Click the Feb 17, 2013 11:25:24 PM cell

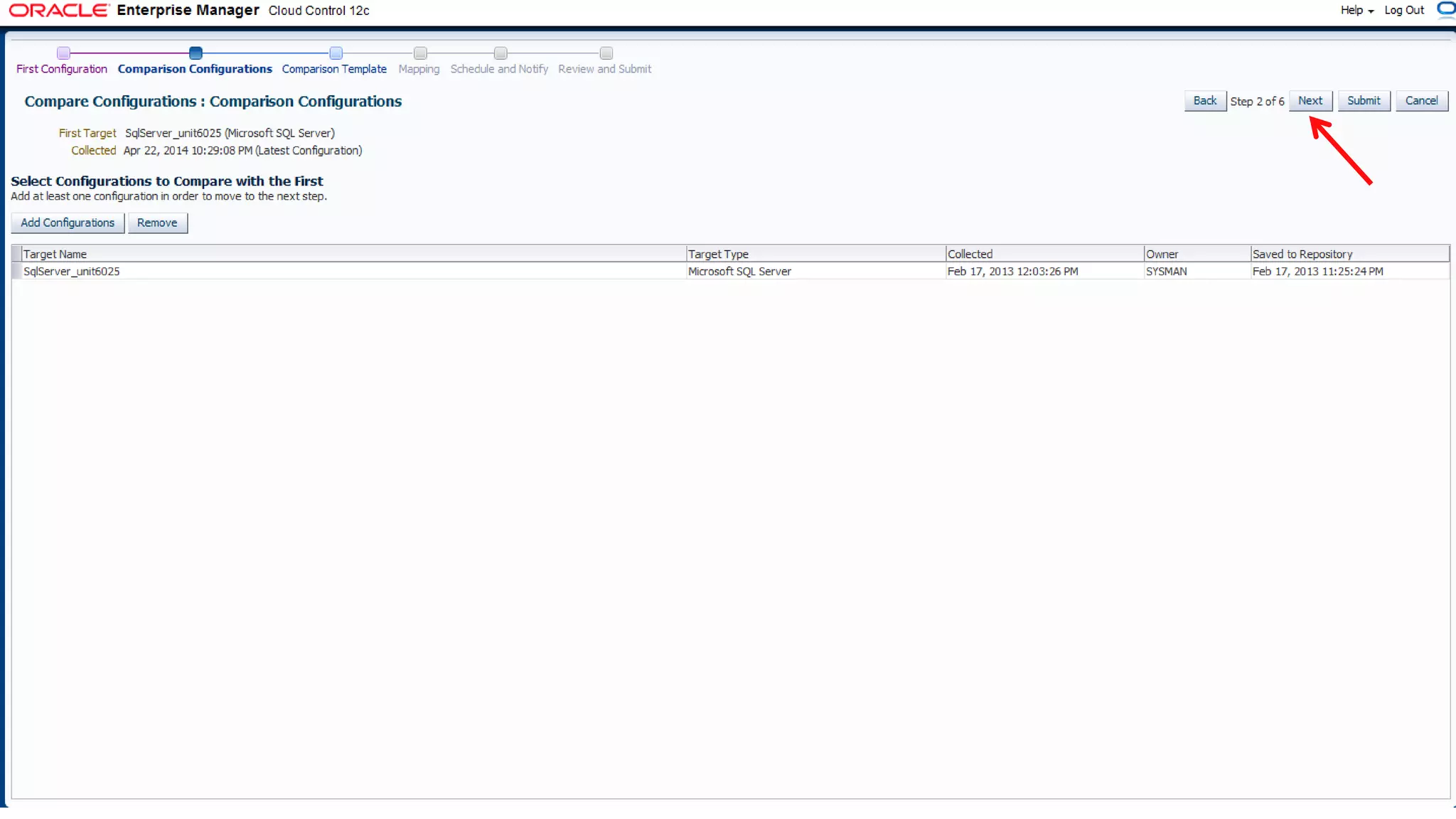click(1349, 272)
